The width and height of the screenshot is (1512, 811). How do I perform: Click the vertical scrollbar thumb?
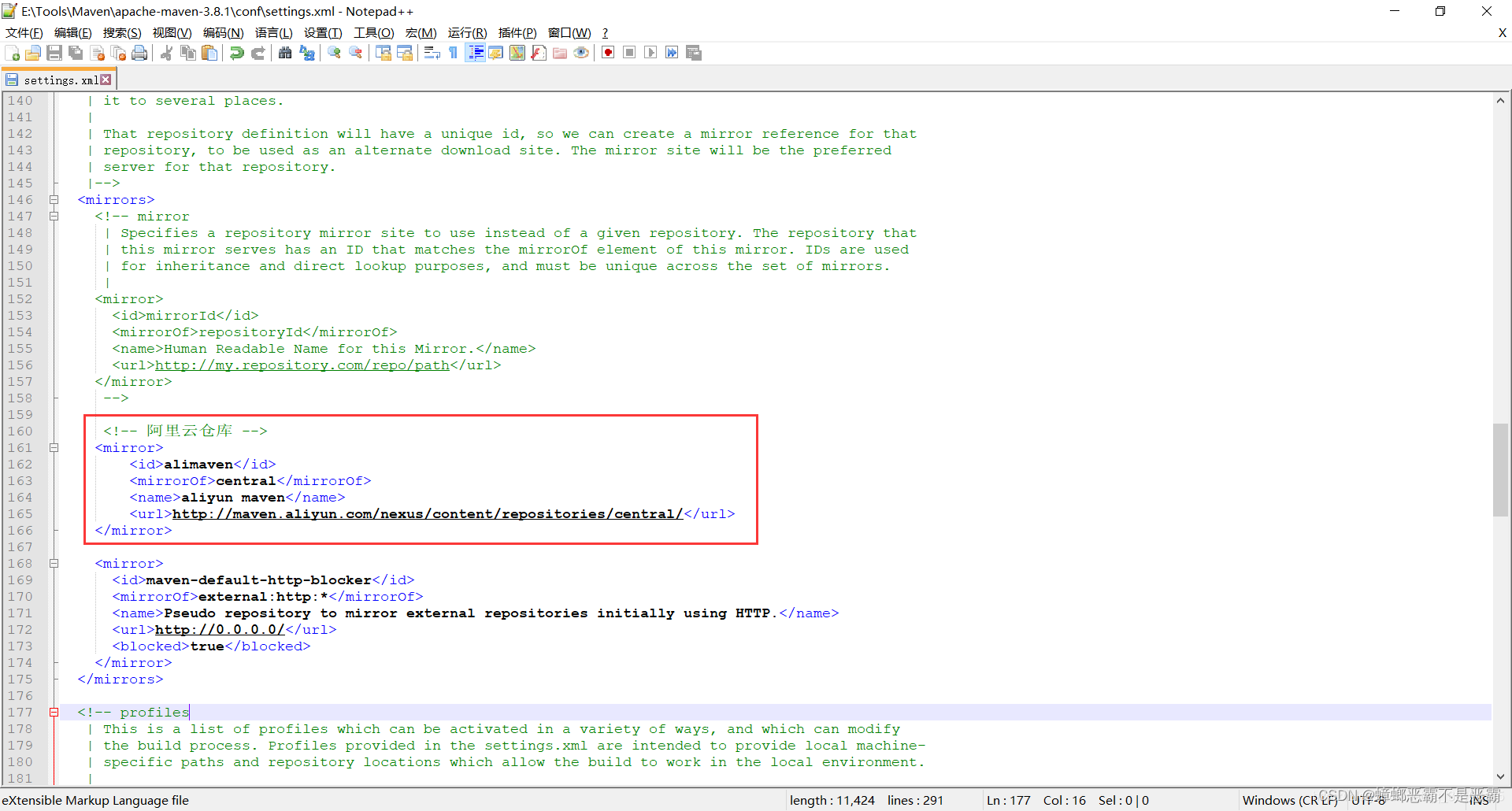(1501, 469)
